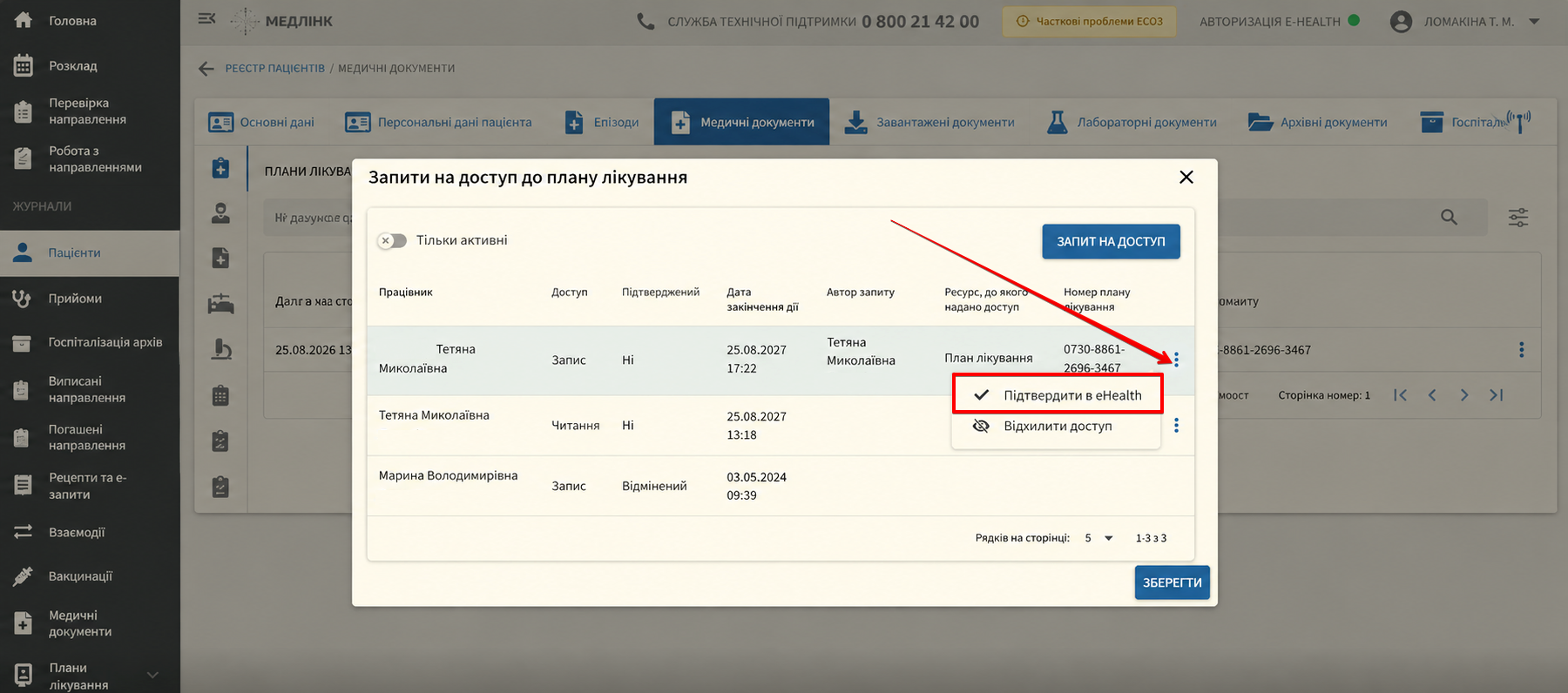Switch to Основні дані tab
Screen dimensions: 1568x693
(261, 123)
